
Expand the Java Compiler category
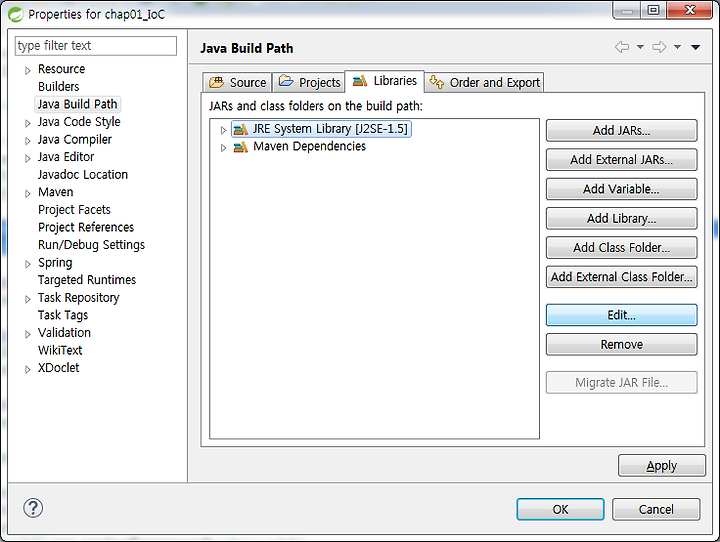pos(28,141)
